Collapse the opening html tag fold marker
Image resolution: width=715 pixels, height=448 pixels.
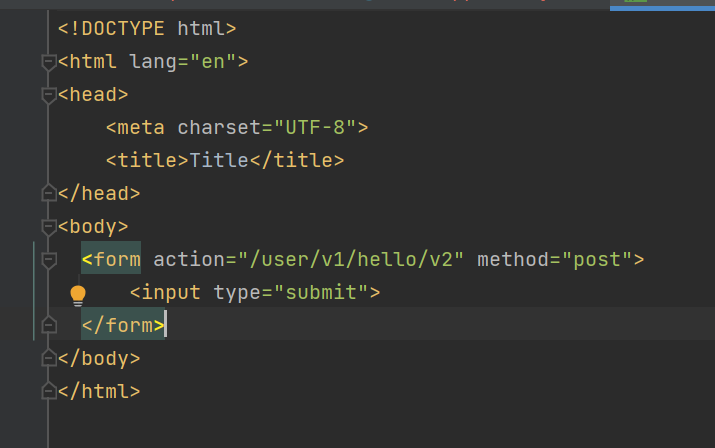(48, 62)
